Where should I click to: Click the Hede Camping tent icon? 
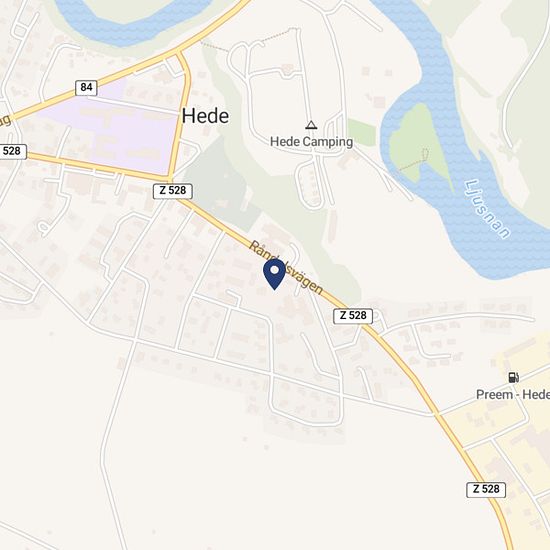click(x=311, y=125)
